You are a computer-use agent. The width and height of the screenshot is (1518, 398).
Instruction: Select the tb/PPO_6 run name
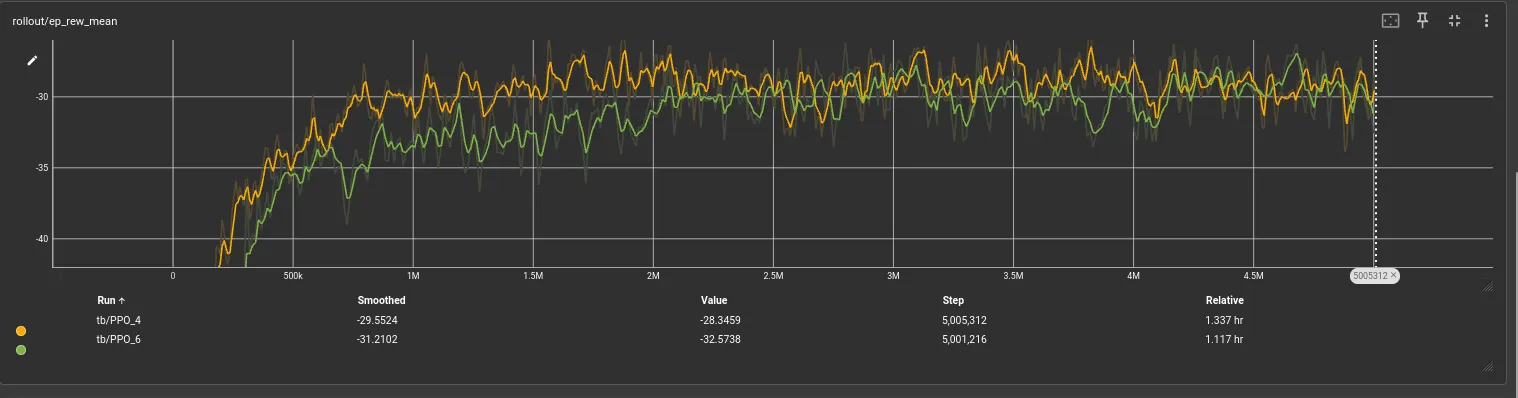(118, 339)
